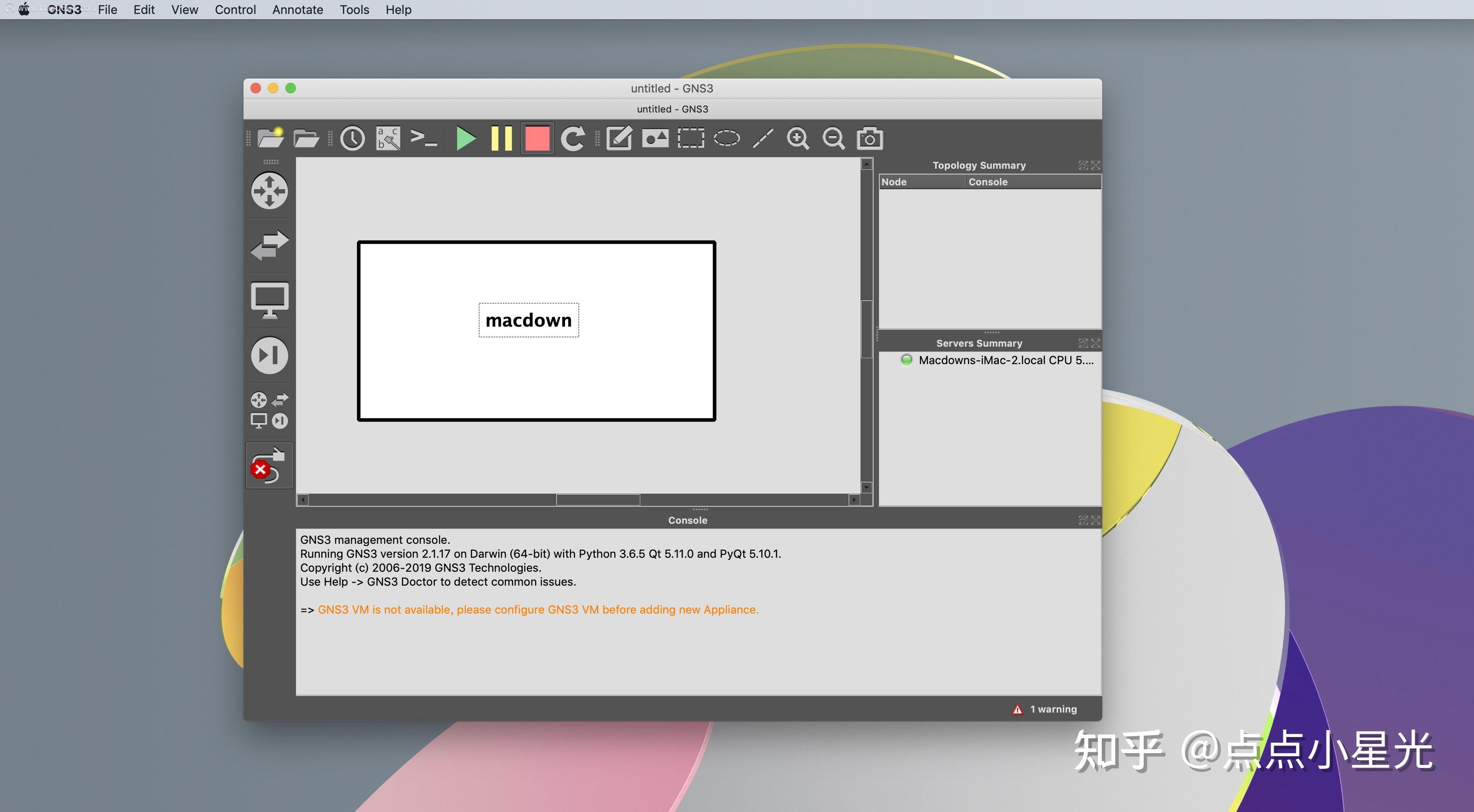Click the scroll up arrow of canvas
The height and width of the screenshot is (812, 1474).
tap(866, 165)
